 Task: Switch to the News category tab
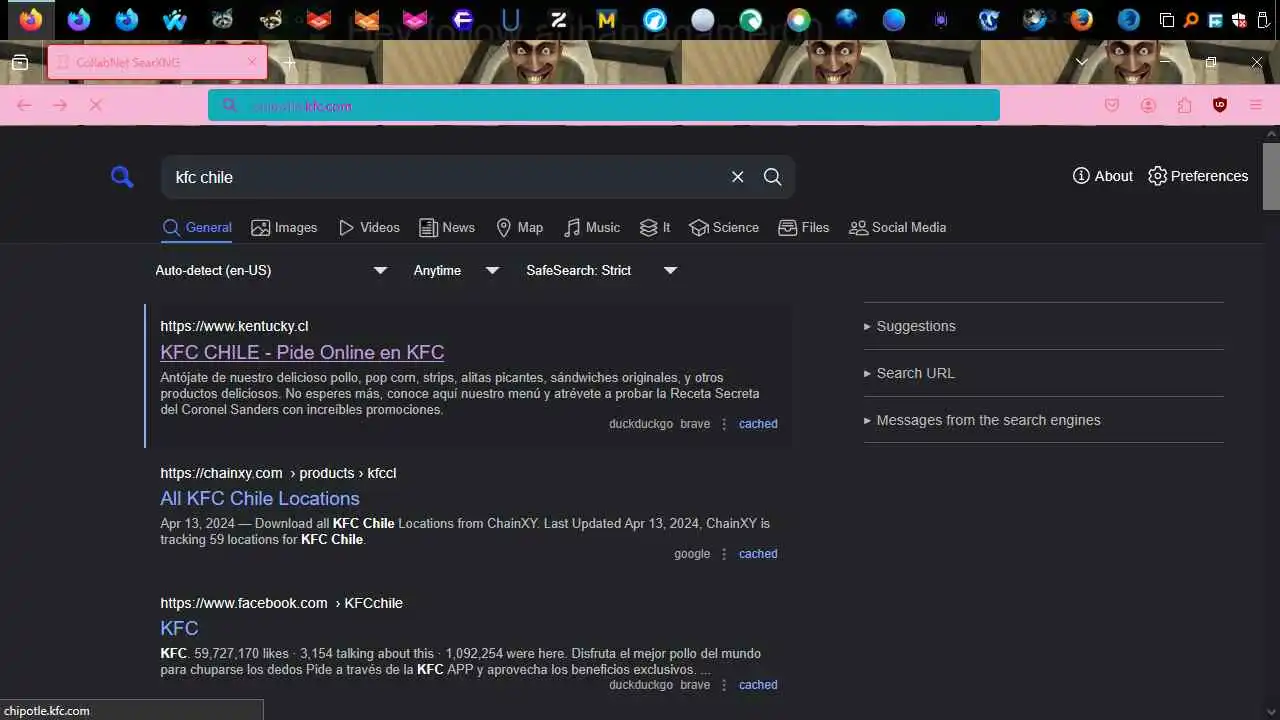tap(447, 228)
